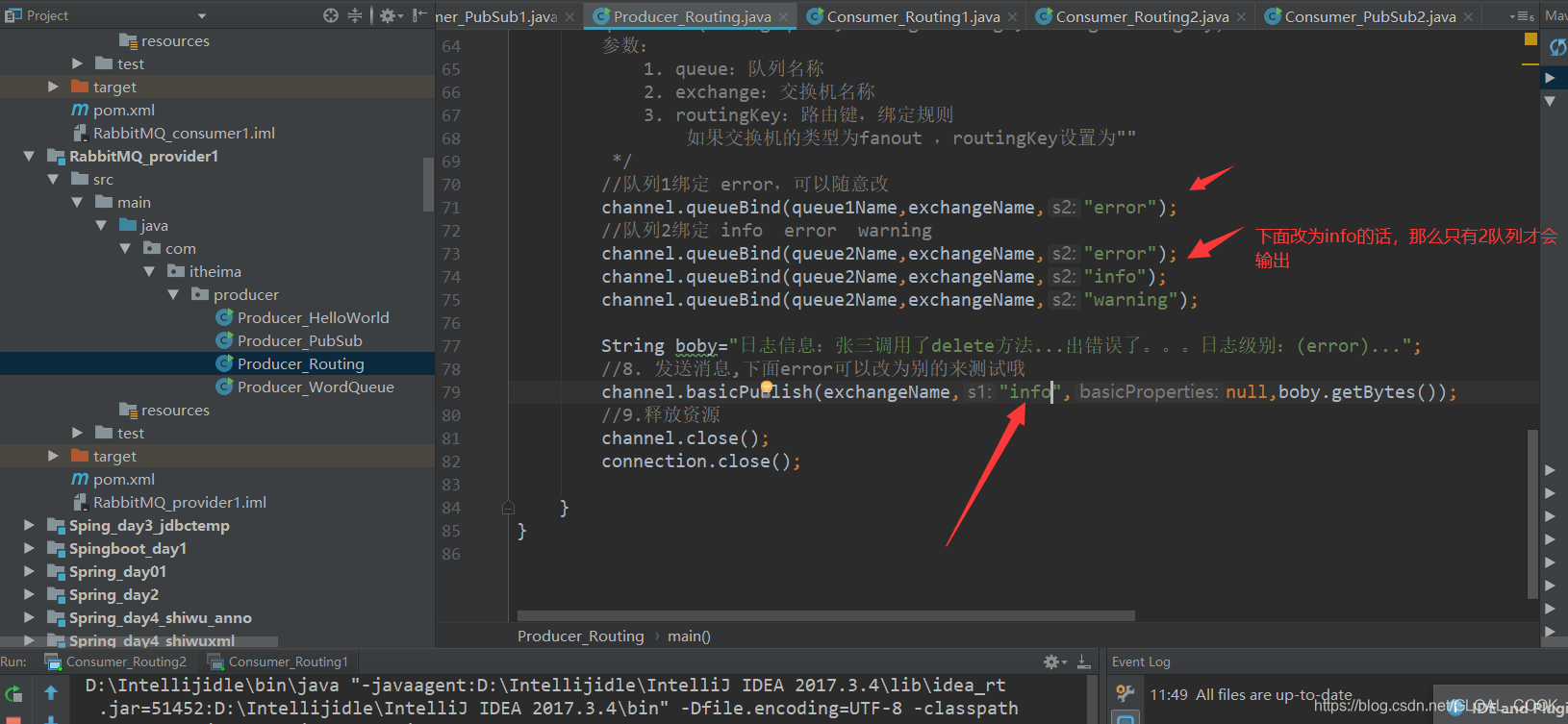Hide the Project panel with the hide icon
1568x724 pixels.
[x=418, y=15]
